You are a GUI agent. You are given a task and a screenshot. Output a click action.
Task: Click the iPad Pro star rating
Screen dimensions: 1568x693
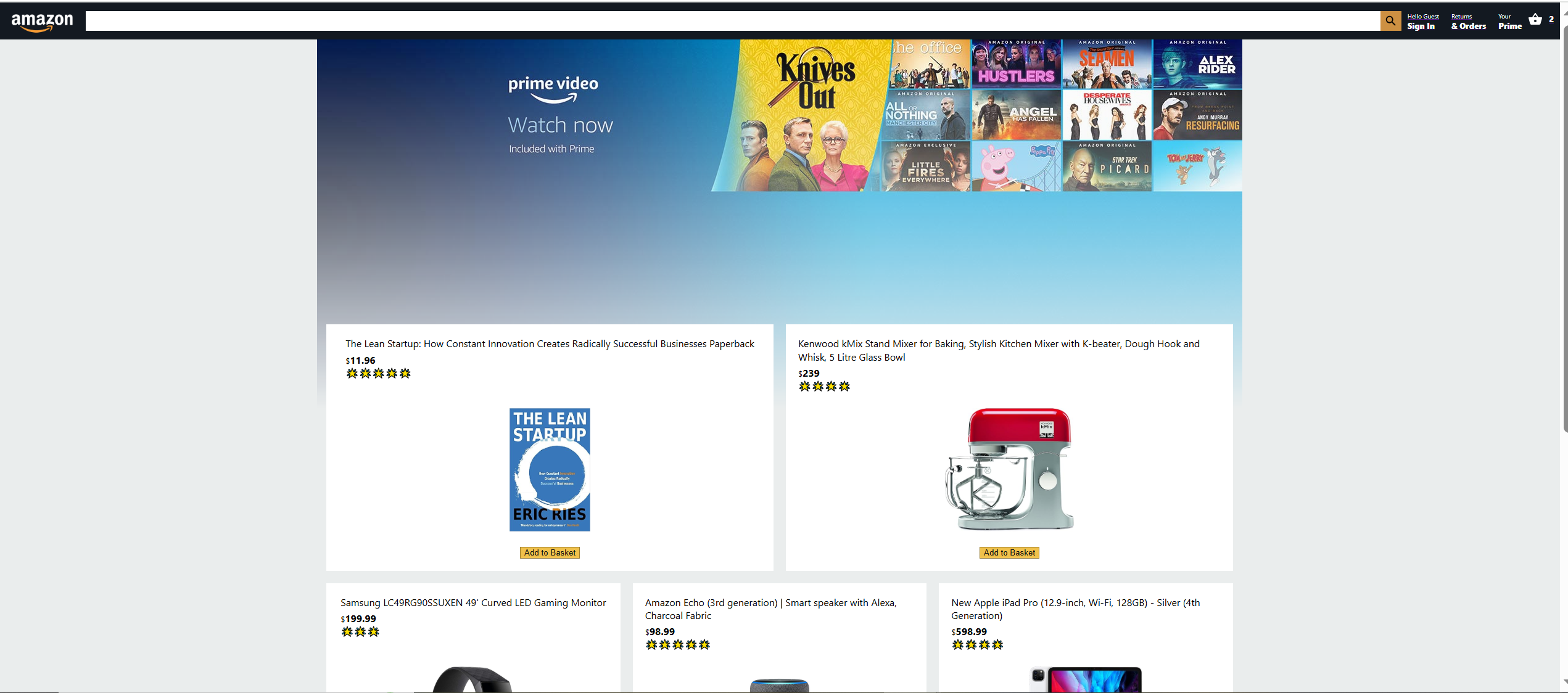977,645
